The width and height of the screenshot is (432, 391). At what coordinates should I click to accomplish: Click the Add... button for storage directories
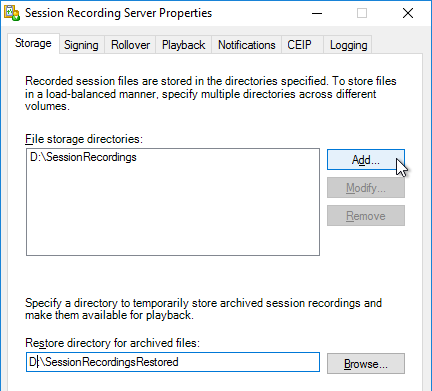(366, 160)
